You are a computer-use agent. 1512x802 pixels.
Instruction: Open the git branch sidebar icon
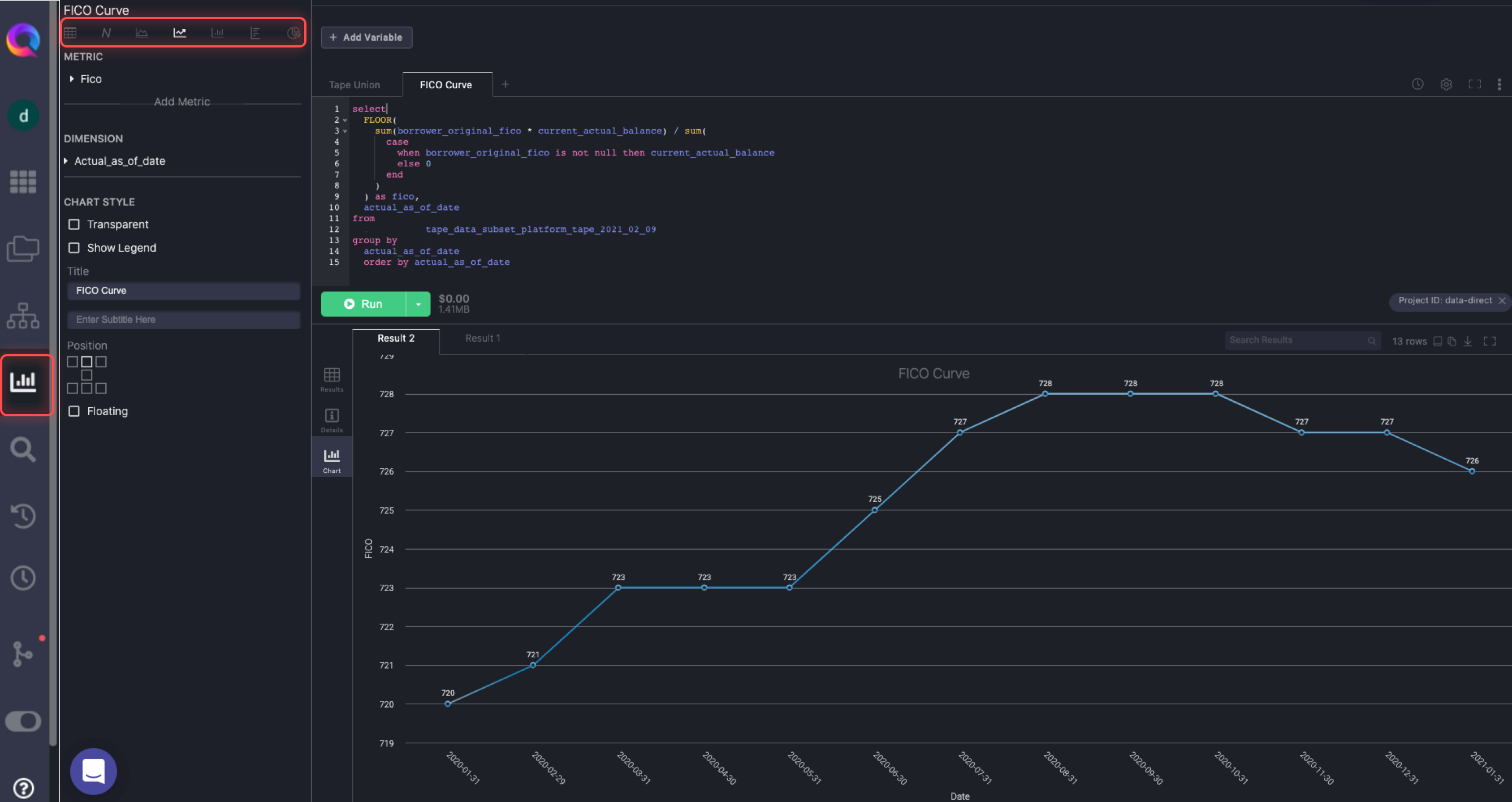tap(22, 653)
